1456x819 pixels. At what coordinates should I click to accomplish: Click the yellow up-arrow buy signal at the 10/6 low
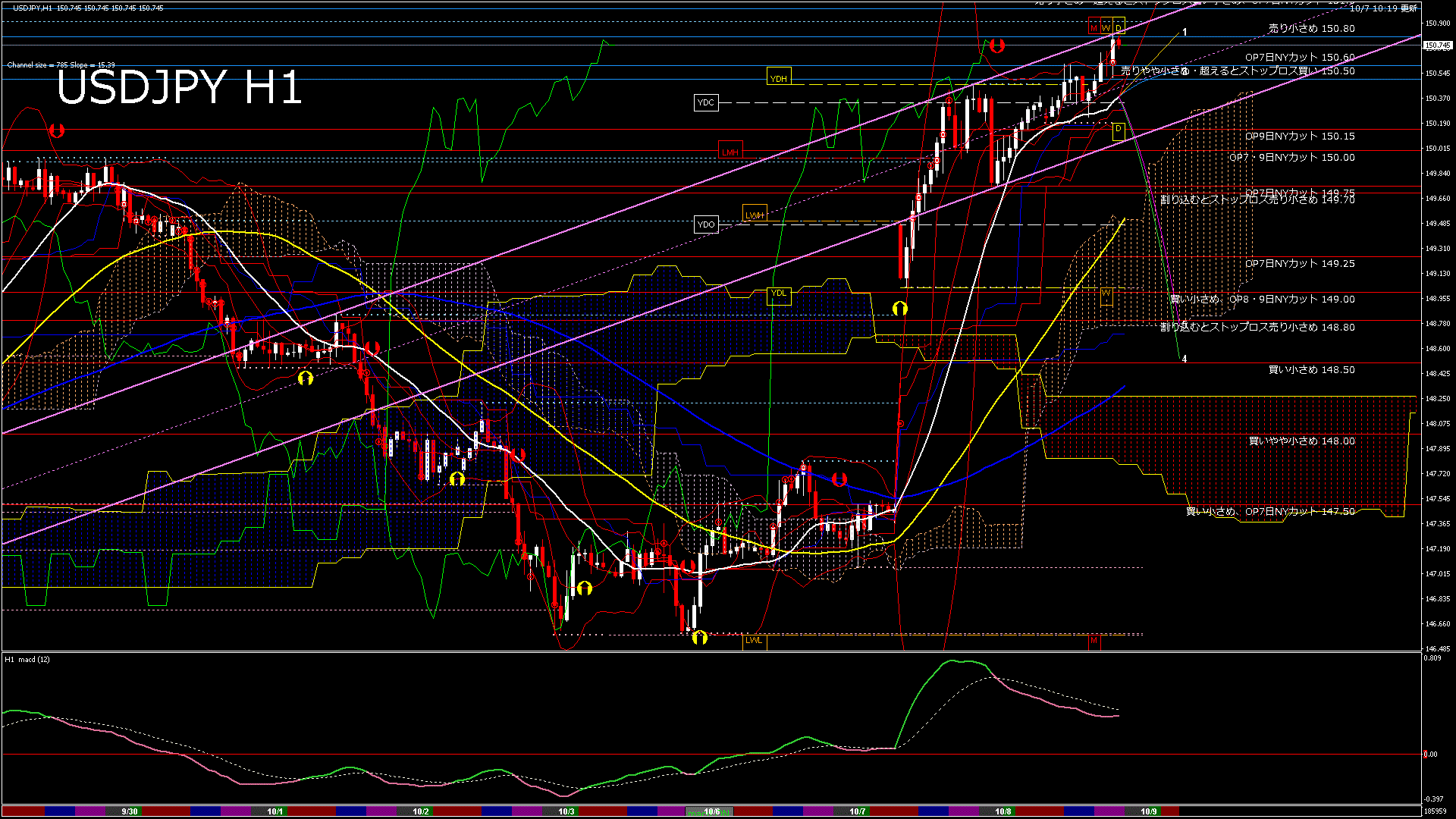pos(699,637)
